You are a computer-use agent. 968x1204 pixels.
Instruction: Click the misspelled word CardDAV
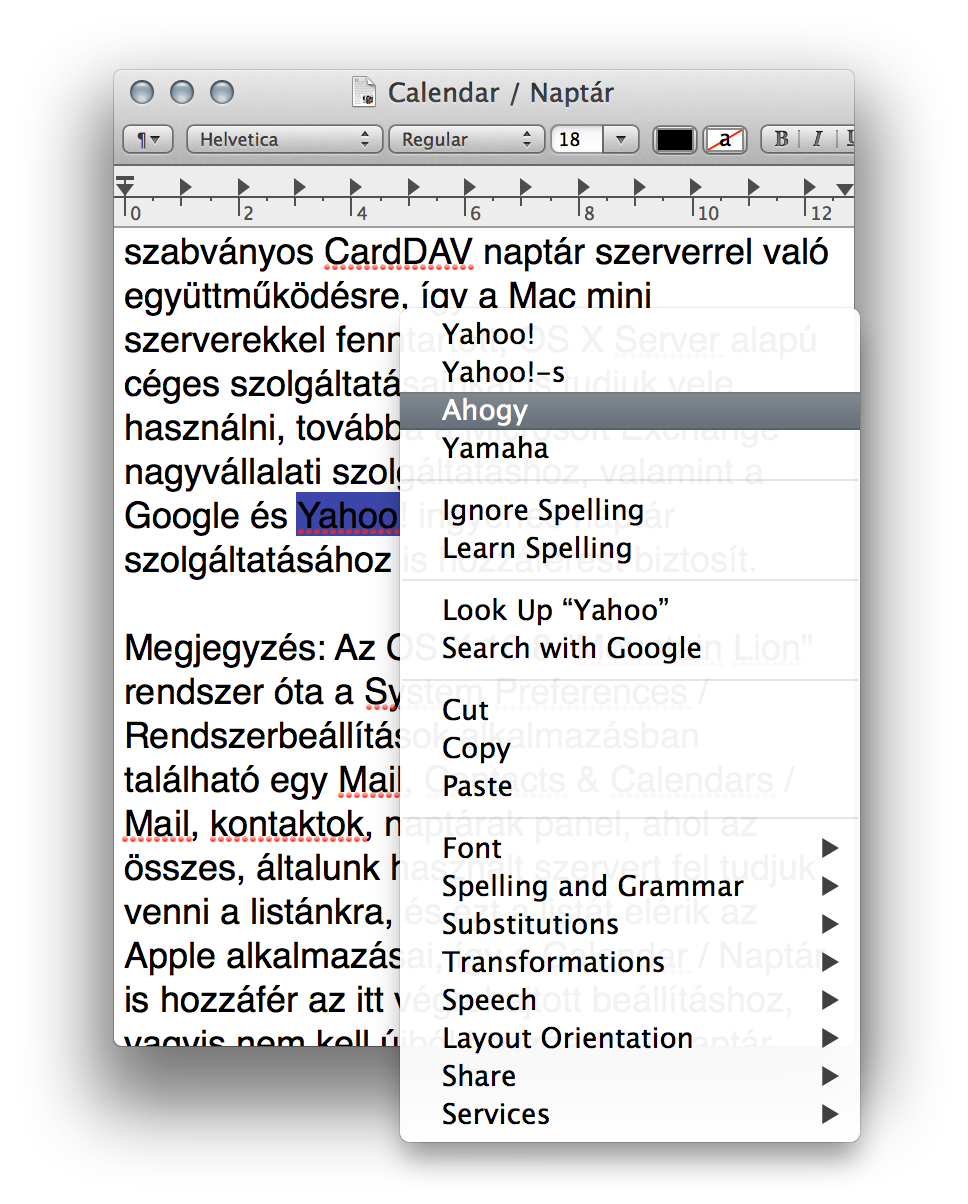pyautogui.click(x=398, y=252)
